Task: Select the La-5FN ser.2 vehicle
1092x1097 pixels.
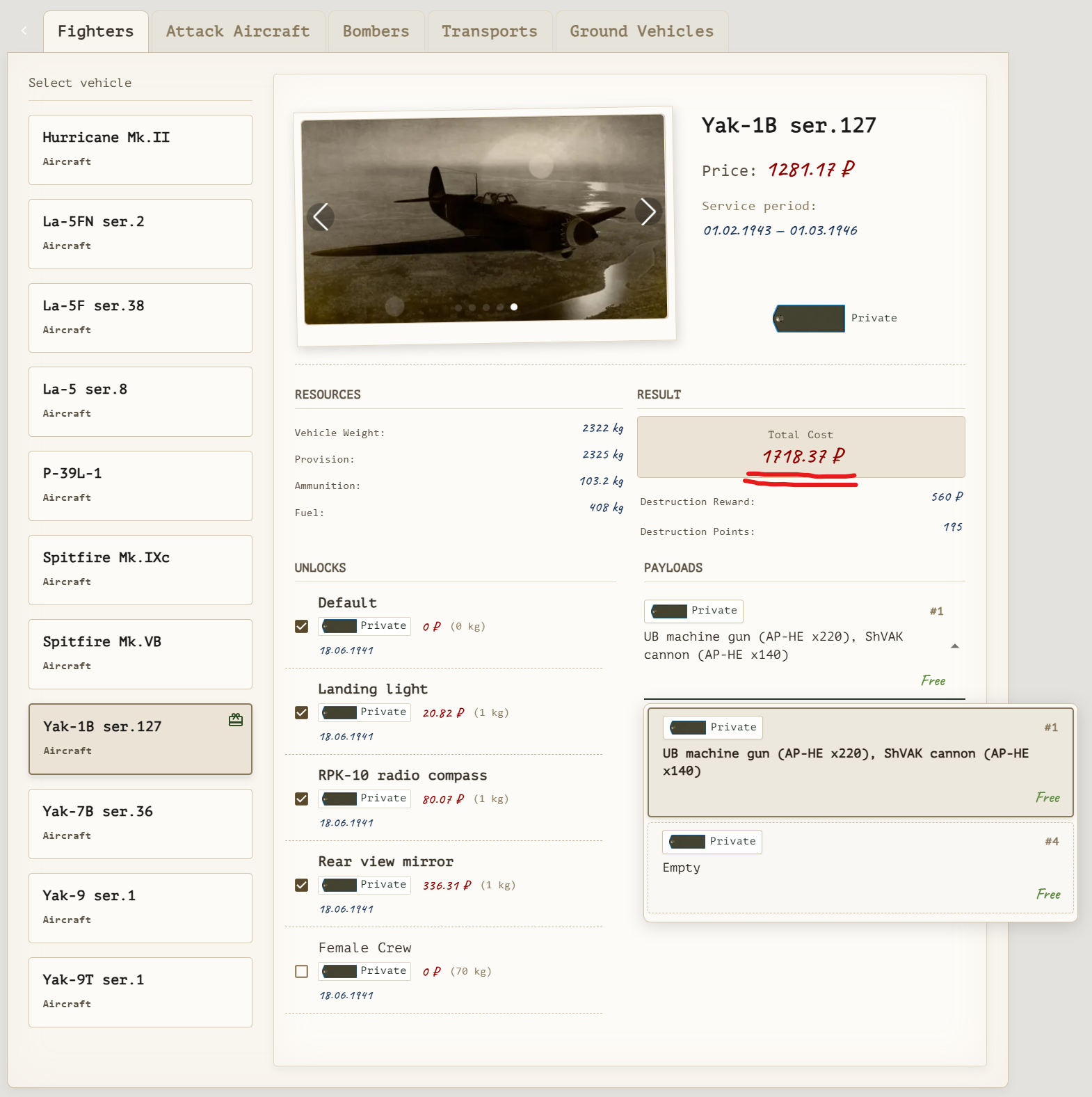Action: [x=140, y=234]
